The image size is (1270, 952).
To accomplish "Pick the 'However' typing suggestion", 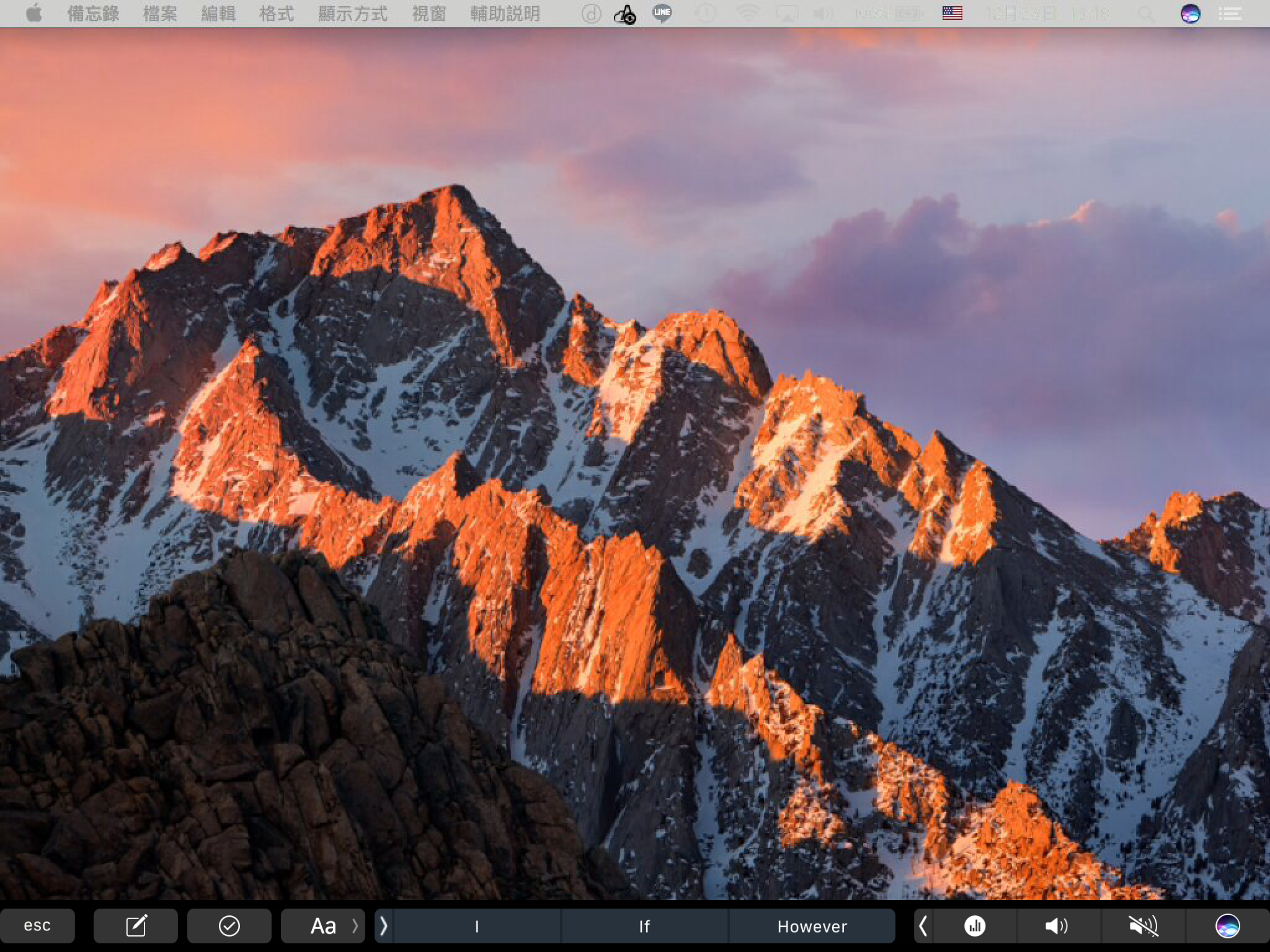I will tap(812, 926).
